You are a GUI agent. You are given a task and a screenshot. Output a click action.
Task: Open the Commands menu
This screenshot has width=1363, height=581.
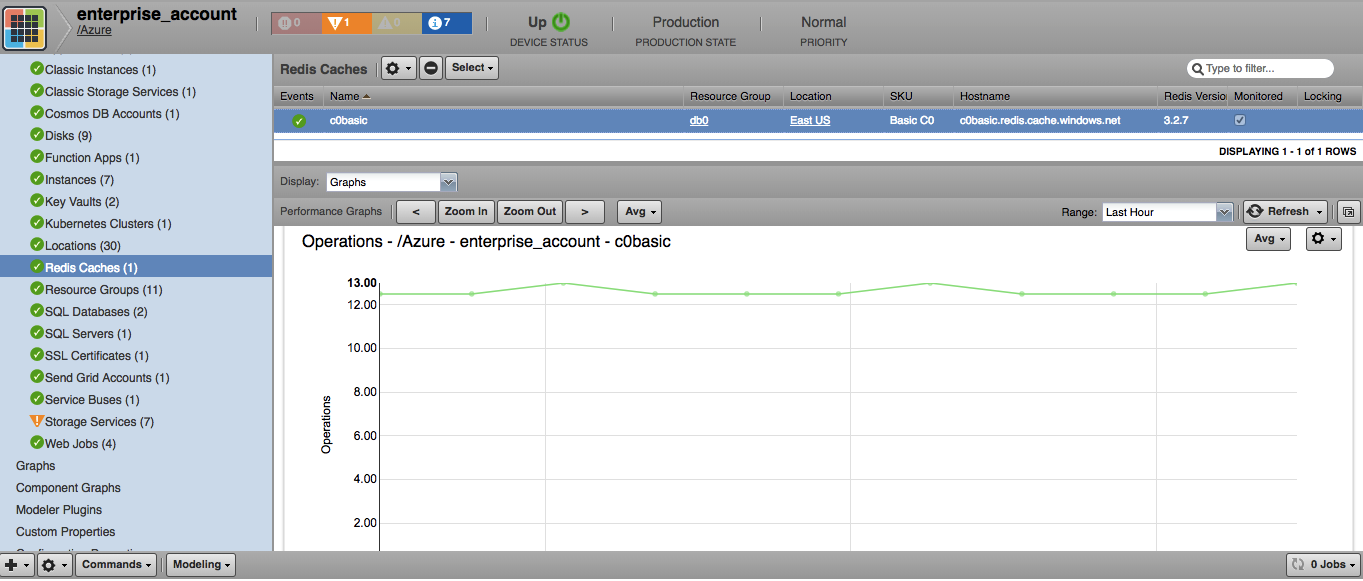(x=118, y=565)
